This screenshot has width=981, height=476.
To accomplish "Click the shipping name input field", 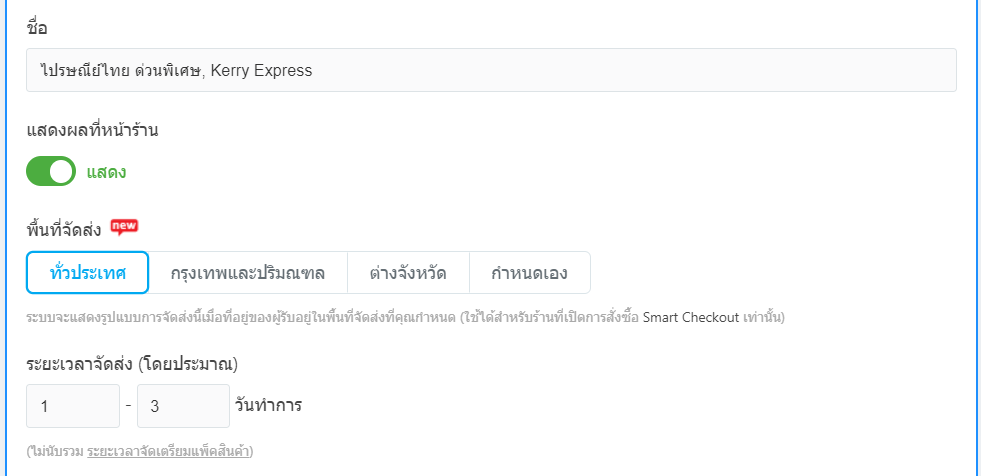I will point(491,70).
